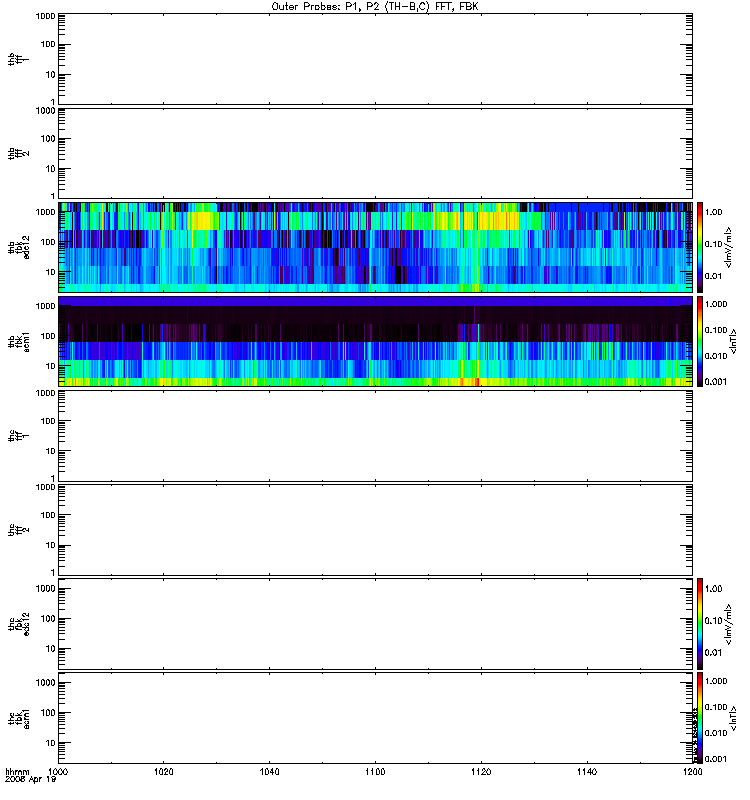Select the empty thb fft 2 plot panel
The image size is (750, 800).
coord(375,153)
